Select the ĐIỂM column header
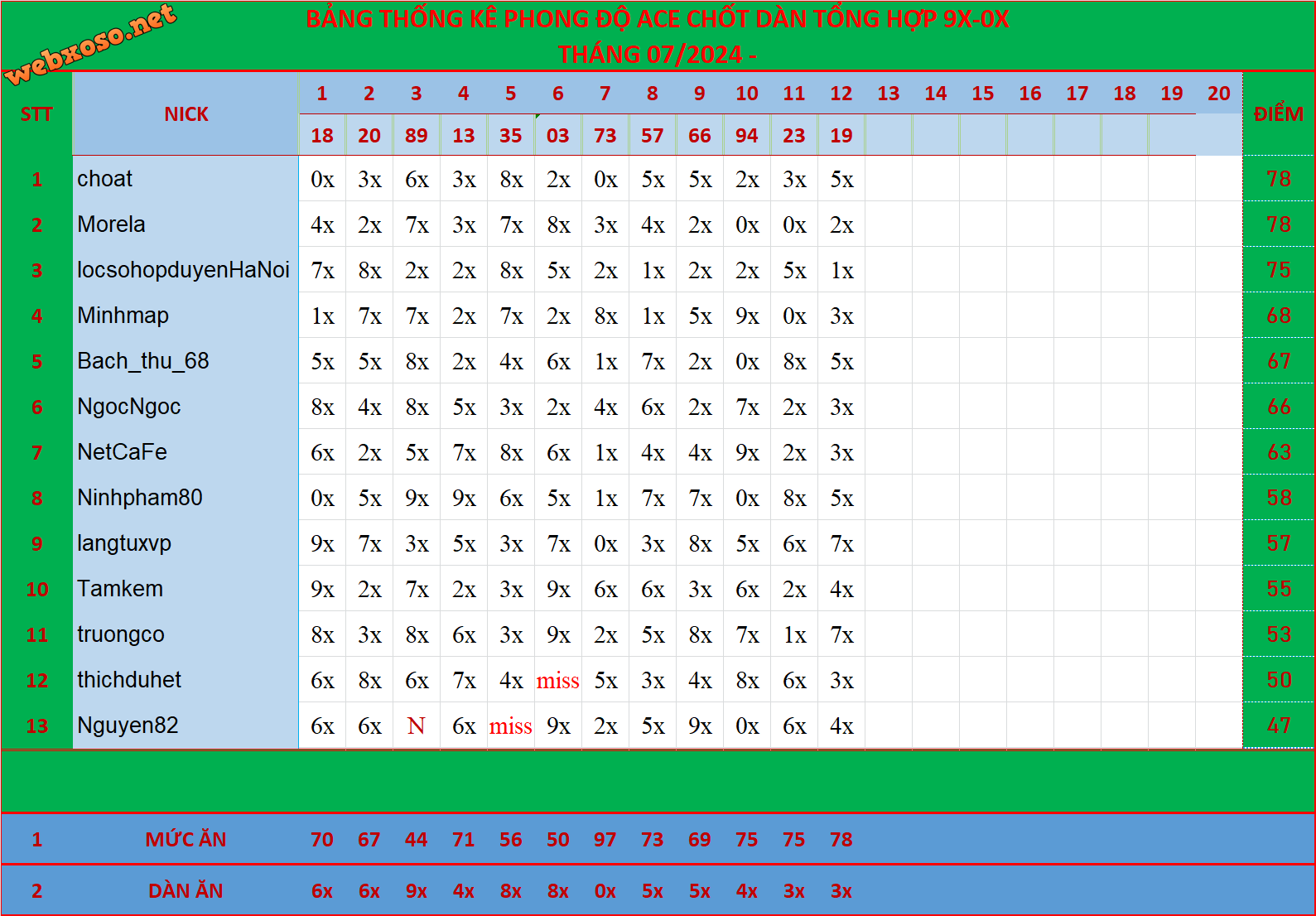Image resolution: width=1316 pixels, height=916 pixels. tap(1278, 114)
